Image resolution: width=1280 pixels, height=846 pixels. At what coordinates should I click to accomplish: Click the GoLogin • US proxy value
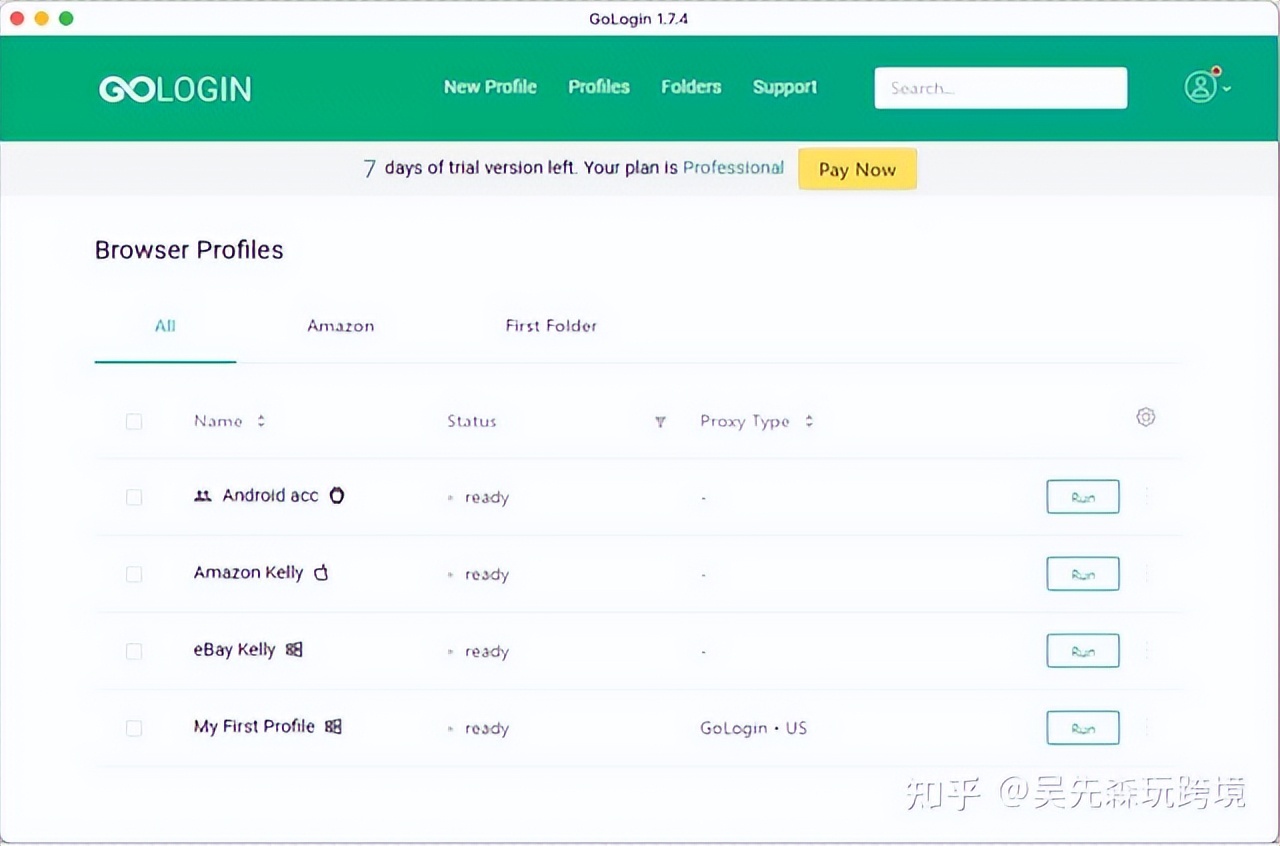753,728
